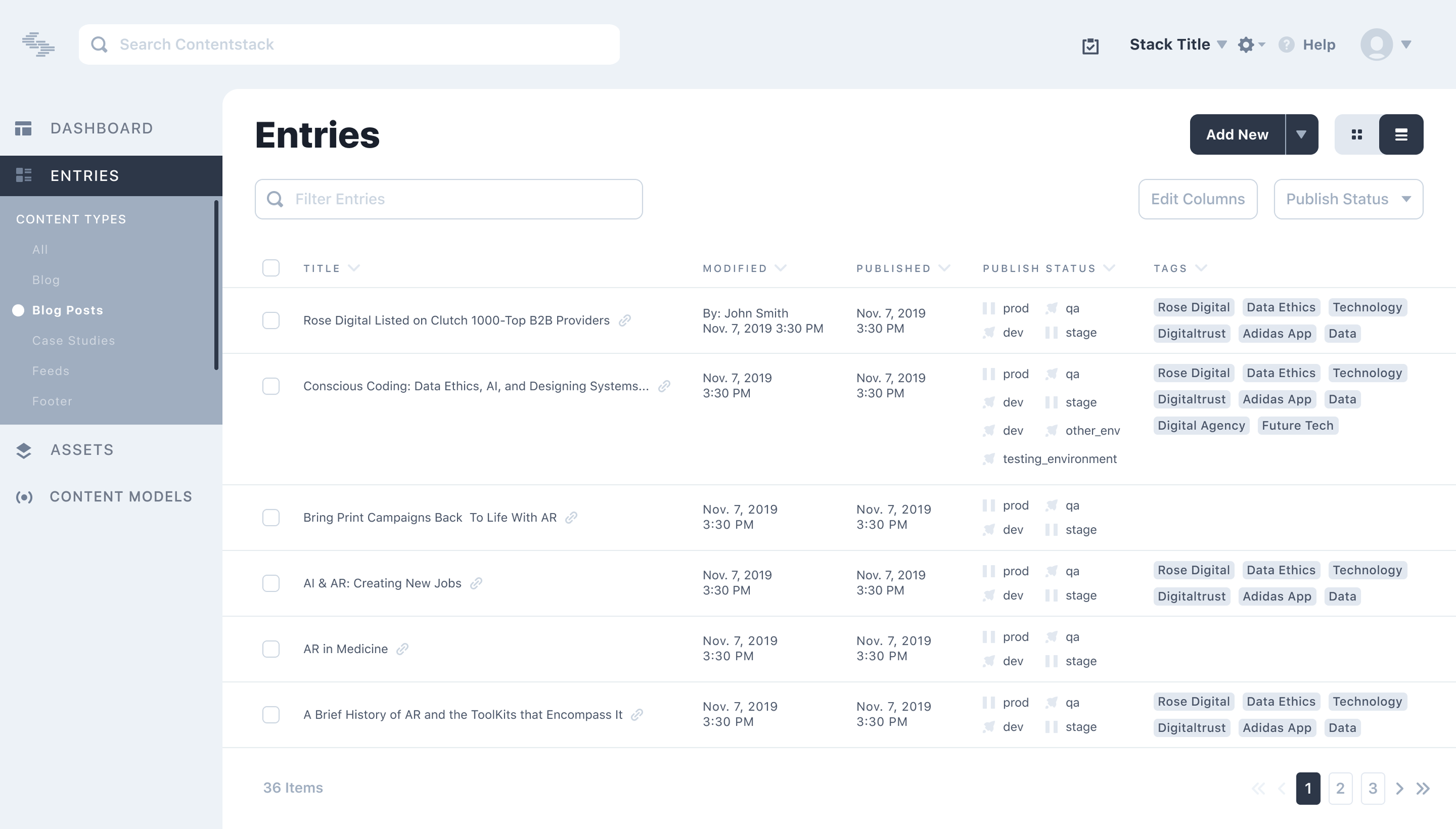
Task: Expand the Add New dropdown arrow
Action: (1301, 134)
